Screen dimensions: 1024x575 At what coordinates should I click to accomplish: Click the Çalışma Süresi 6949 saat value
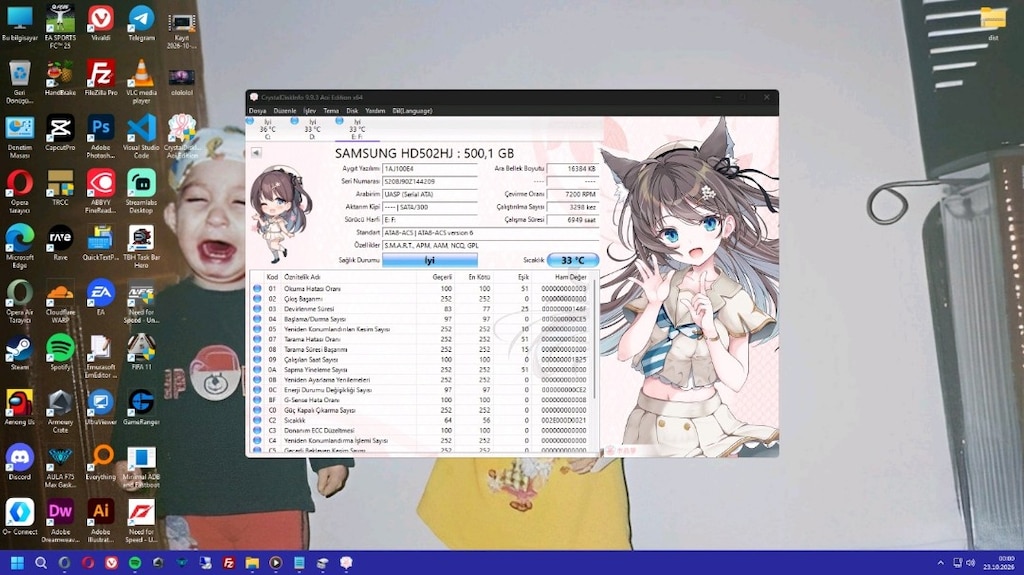(572, 220)
